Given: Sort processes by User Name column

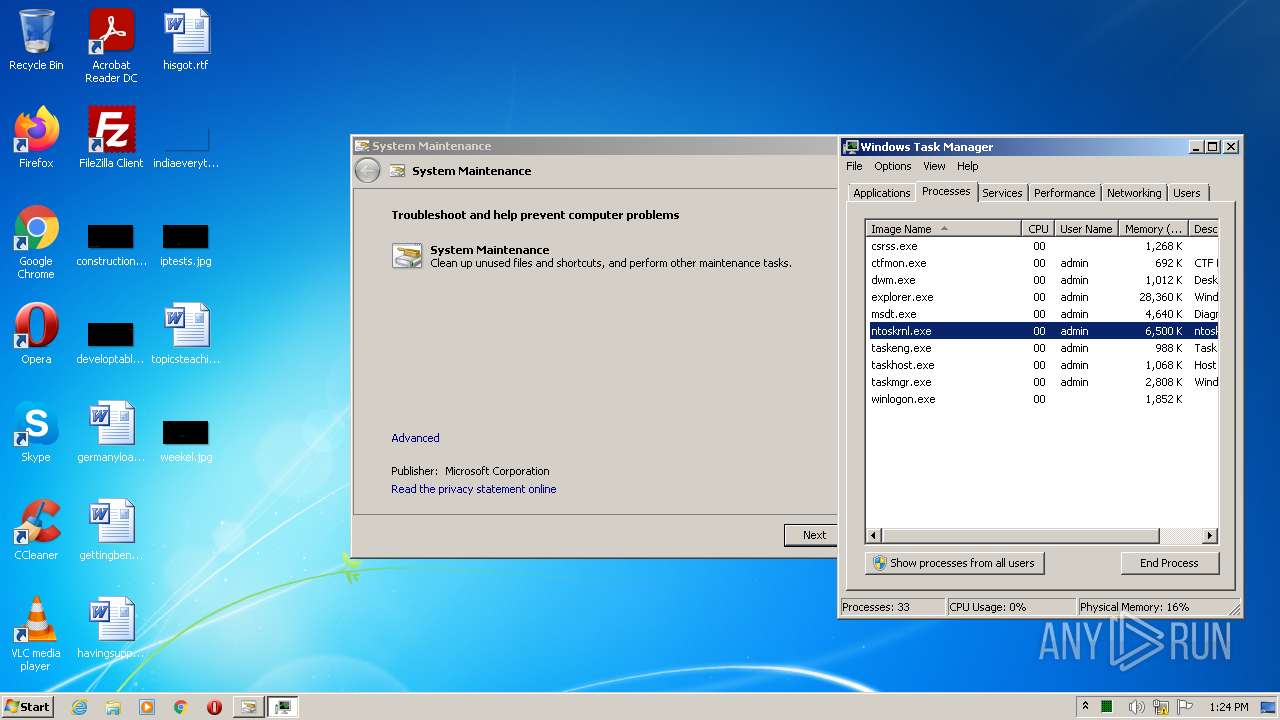Looking at the screenshot, I should coord(1086,229).
